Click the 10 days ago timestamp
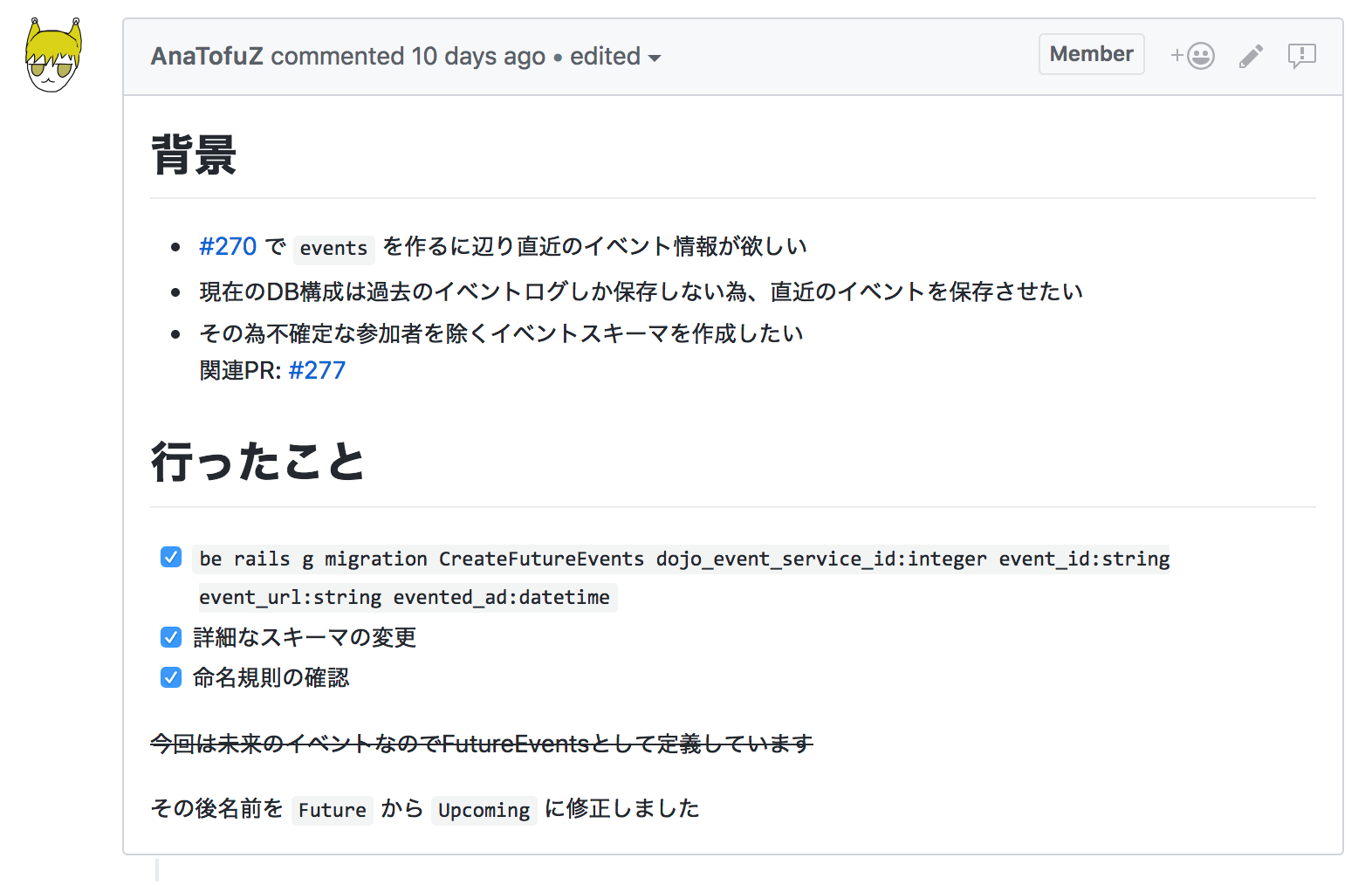 coord(478,57)
